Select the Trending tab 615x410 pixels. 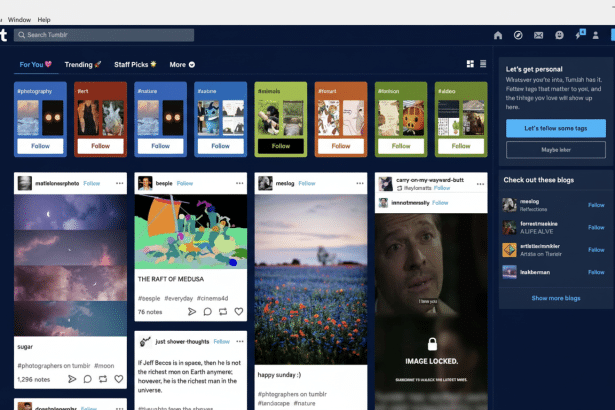click(x=83, y=65)
